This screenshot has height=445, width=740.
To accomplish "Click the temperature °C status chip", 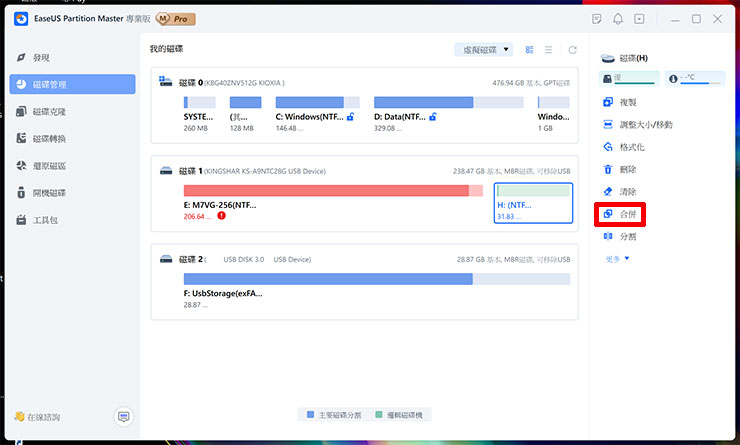I will 695,78.
